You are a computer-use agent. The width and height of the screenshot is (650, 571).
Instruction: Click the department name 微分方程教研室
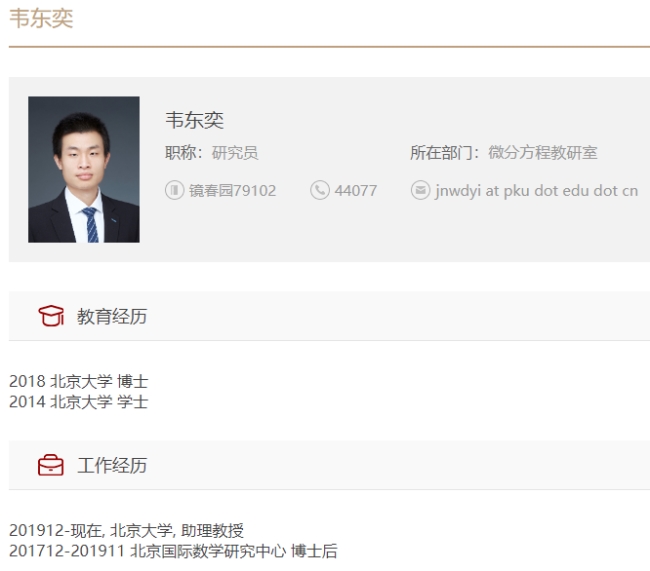pyautogui.click(x=543, y=153)
